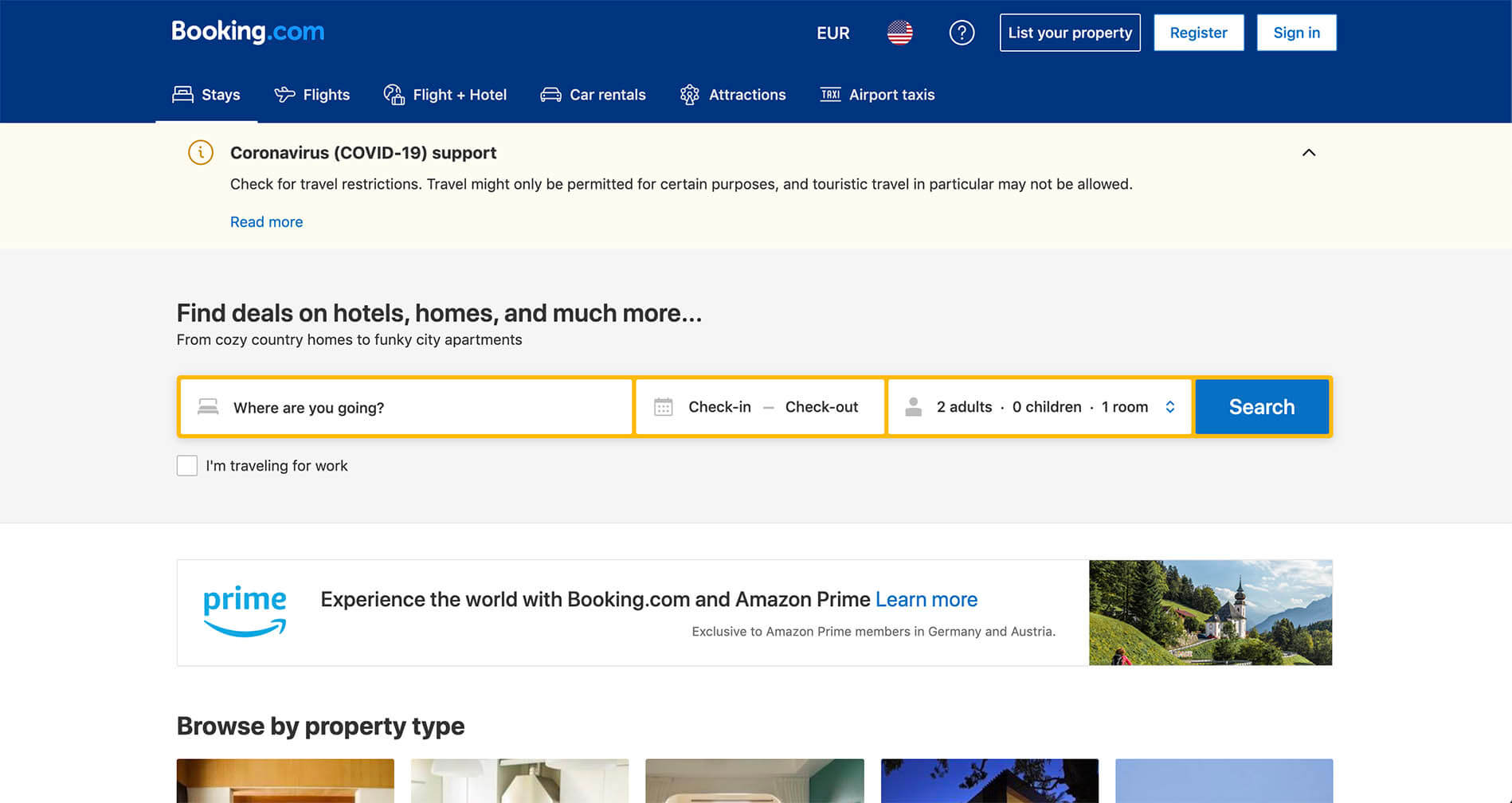
Task: Click the calendar icon beside Check-in
Action: point(663,407)
